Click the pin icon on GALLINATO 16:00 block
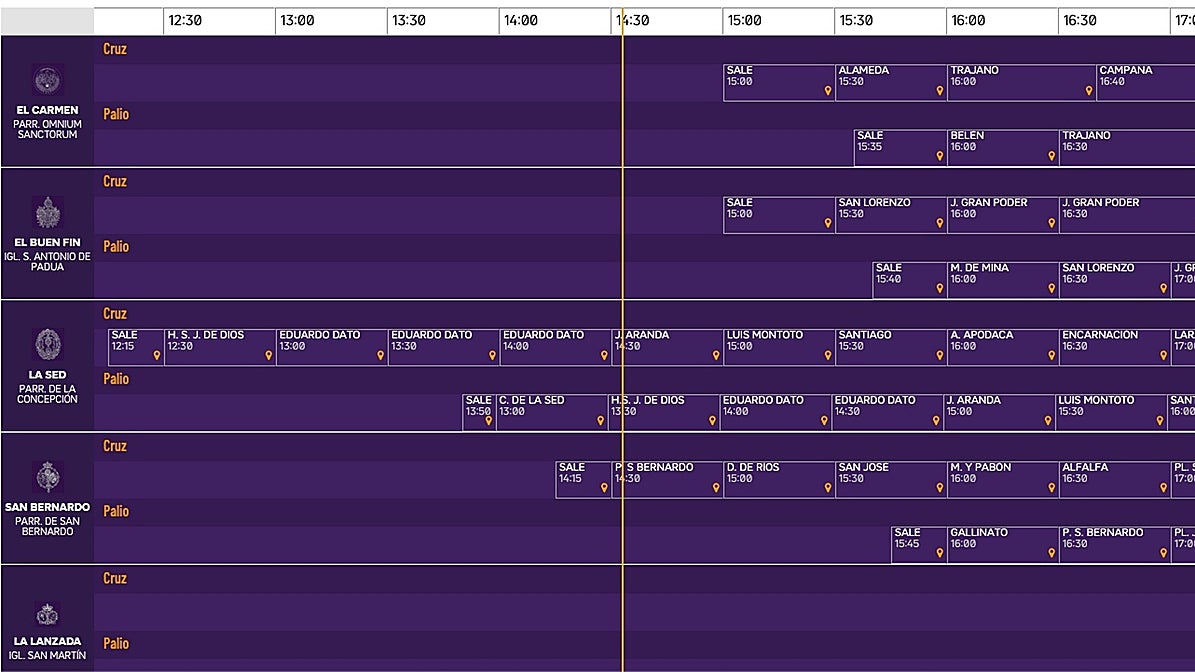The image size is (1195, 672). tap(1051, 552)
